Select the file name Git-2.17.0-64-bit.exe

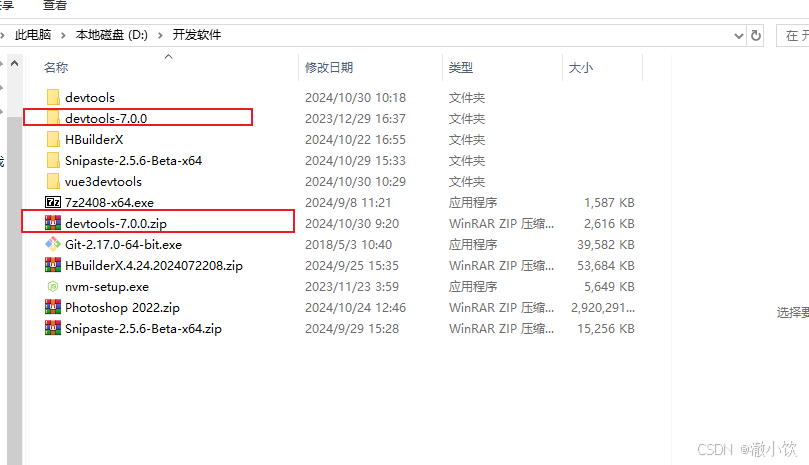coord(123,245)
